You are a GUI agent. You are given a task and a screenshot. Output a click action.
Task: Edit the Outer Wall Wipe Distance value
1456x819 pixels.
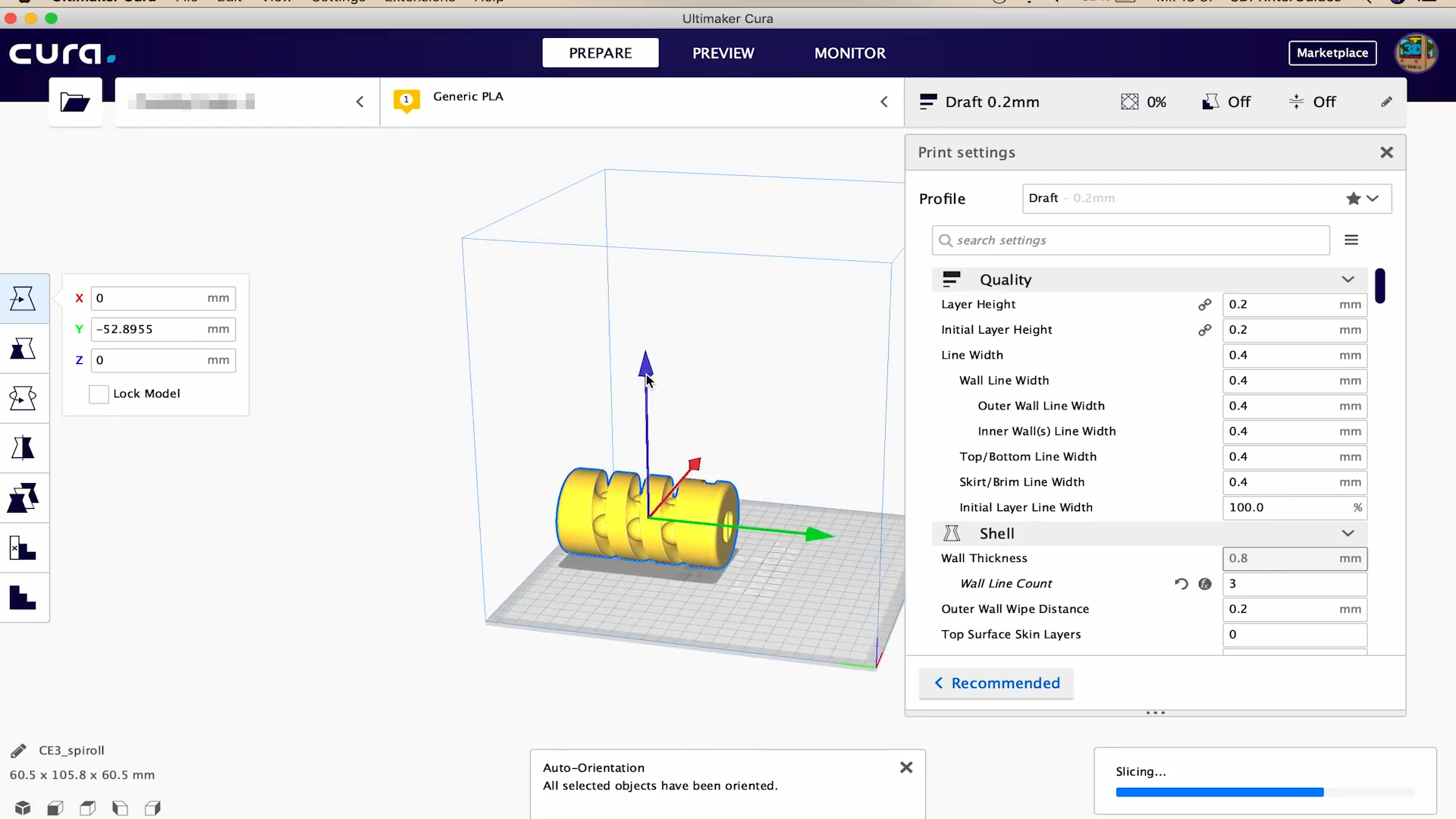pos(1294,610)
